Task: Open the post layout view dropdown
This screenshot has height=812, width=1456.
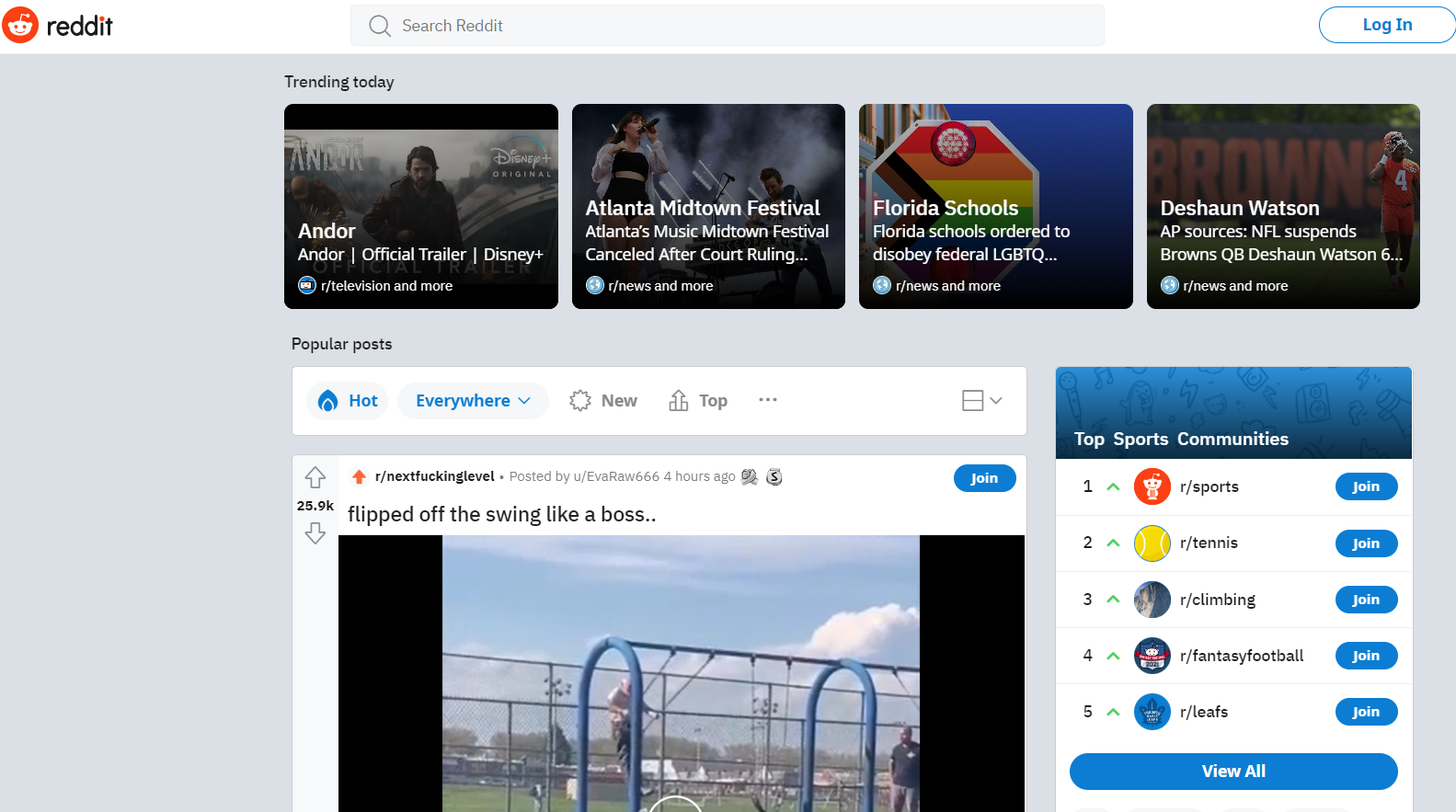Action: pos(981,400)
